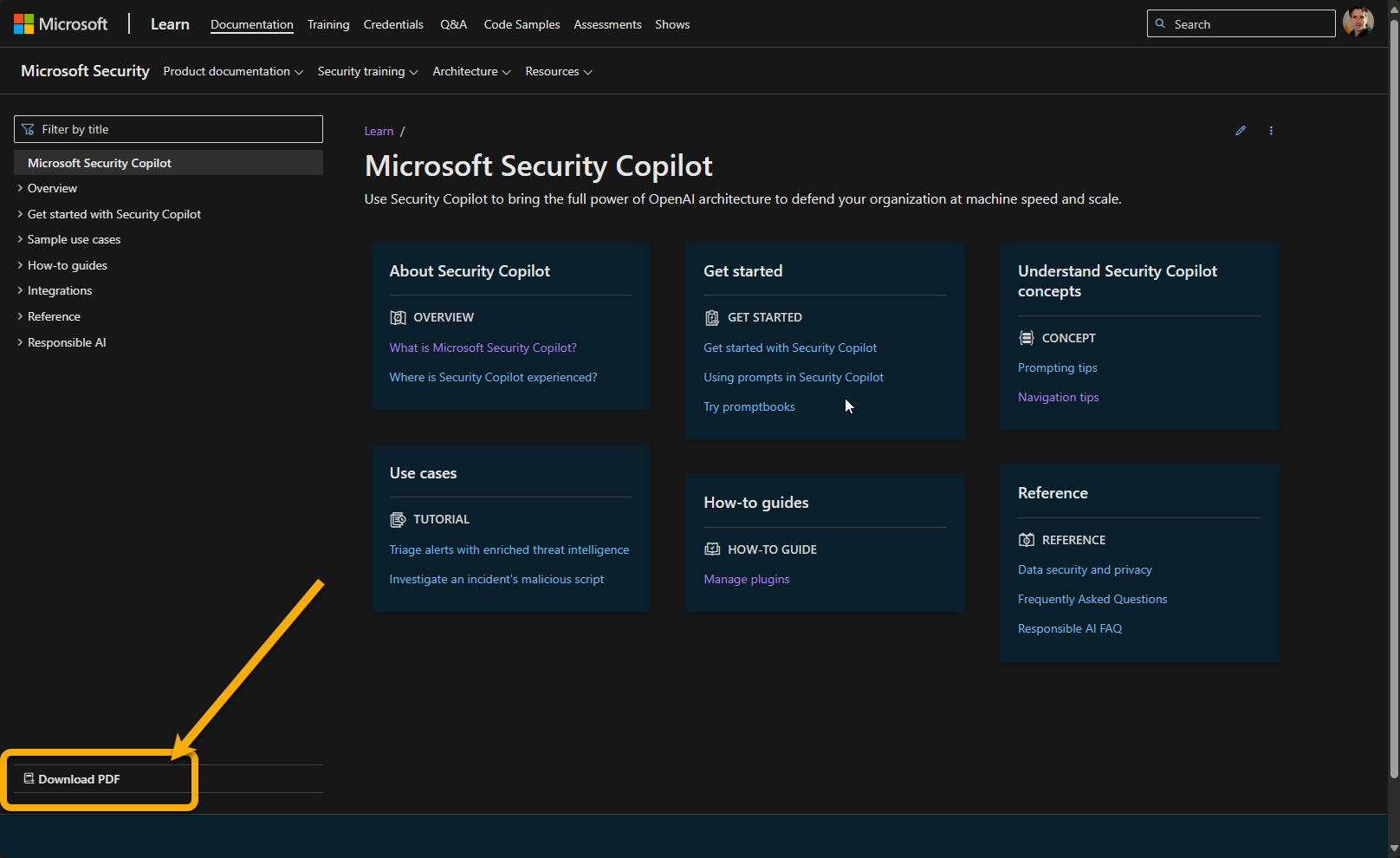Open the Prompting tips link

[1057, 367]
